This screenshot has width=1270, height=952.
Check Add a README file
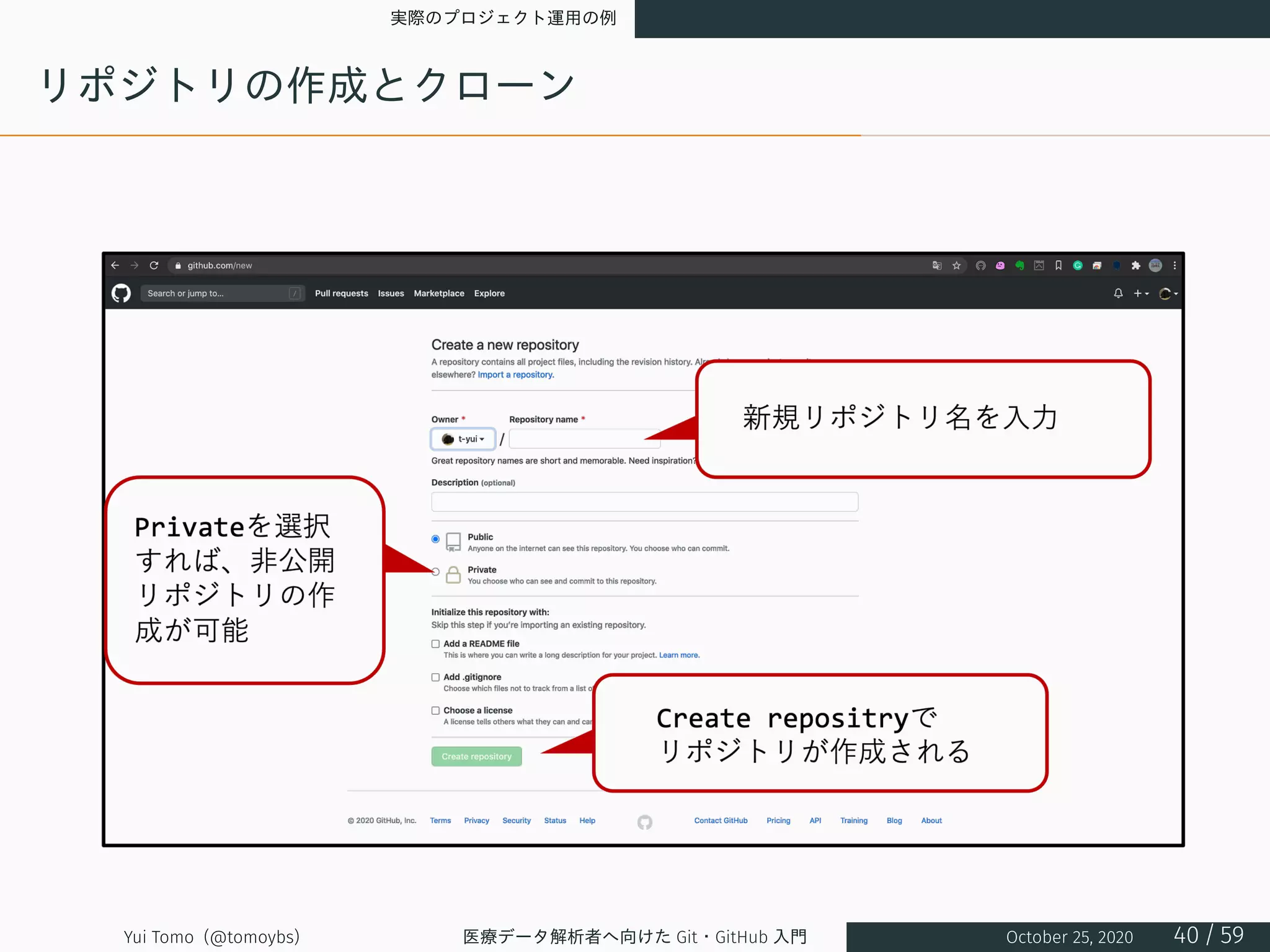click(x=435, y=644)
